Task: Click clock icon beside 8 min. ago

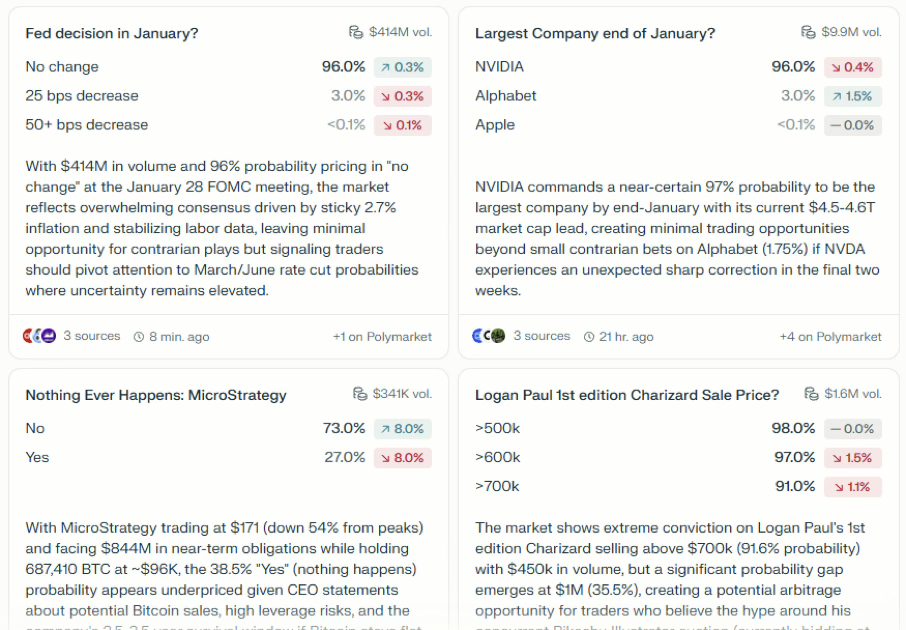Action: 139,337
